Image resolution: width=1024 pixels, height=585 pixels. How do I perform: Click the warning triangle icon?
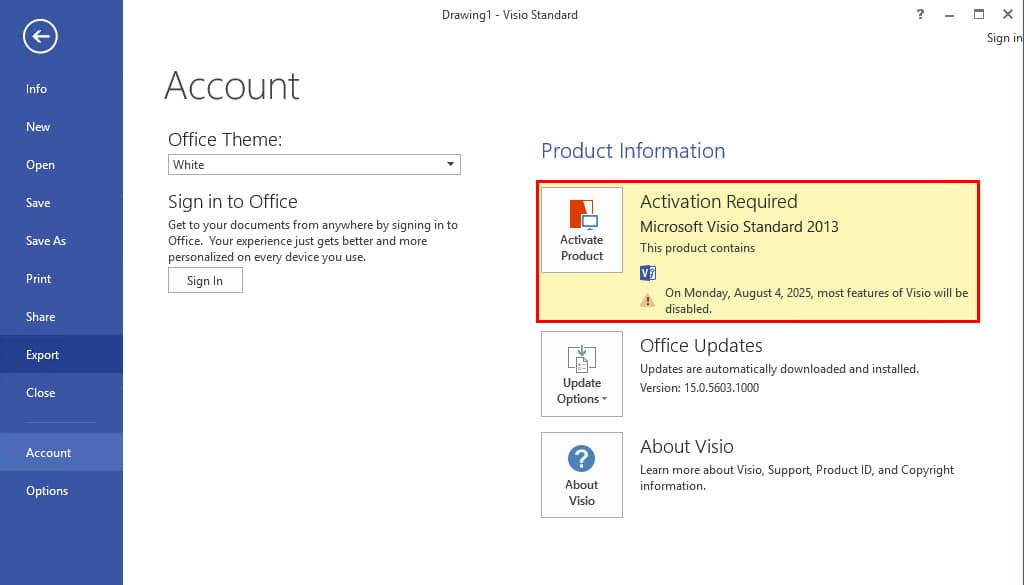tap(647, 300)
